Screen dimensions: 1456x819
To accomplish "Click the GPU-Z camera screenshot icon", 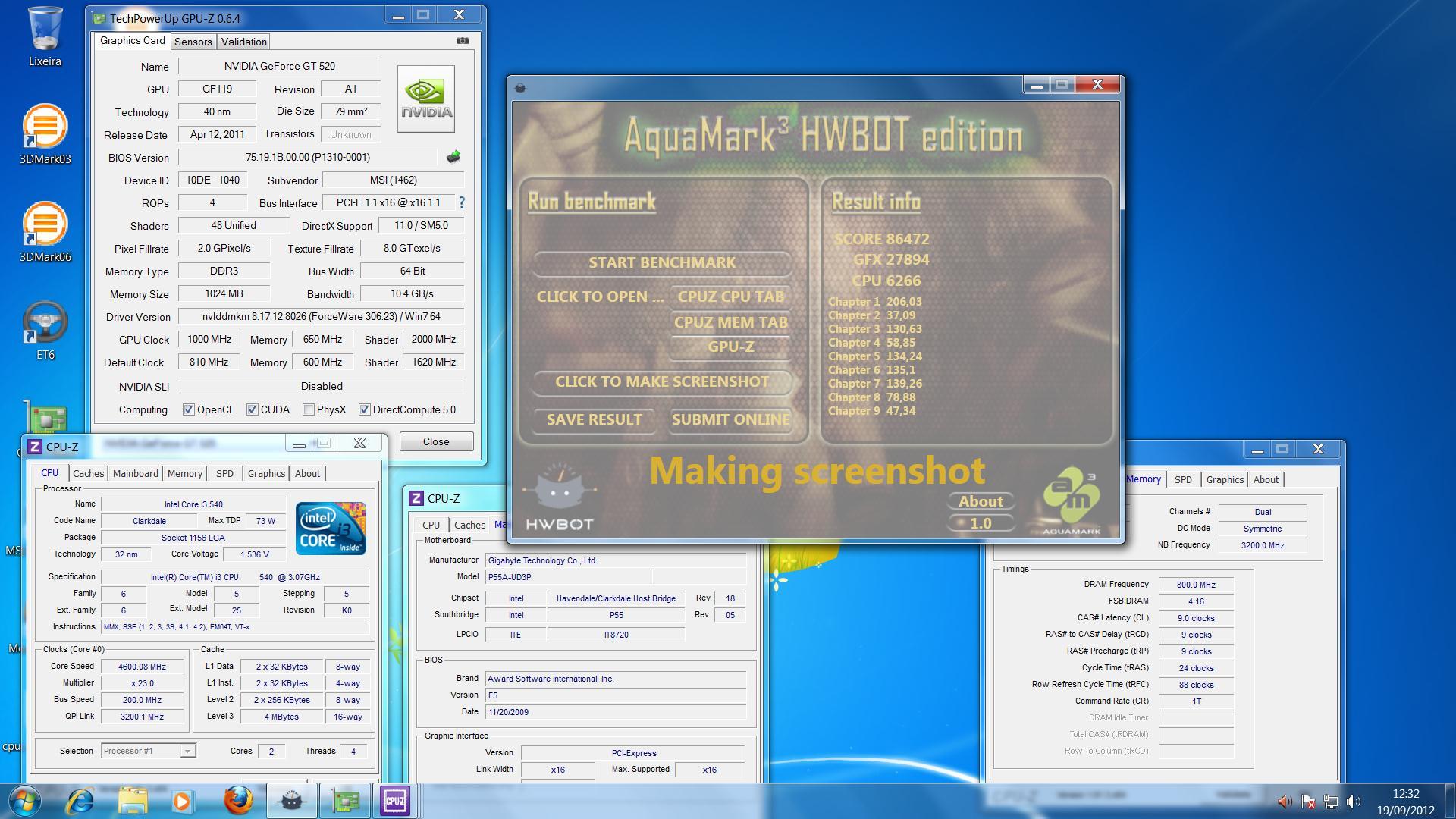I will tap(463, 41).
